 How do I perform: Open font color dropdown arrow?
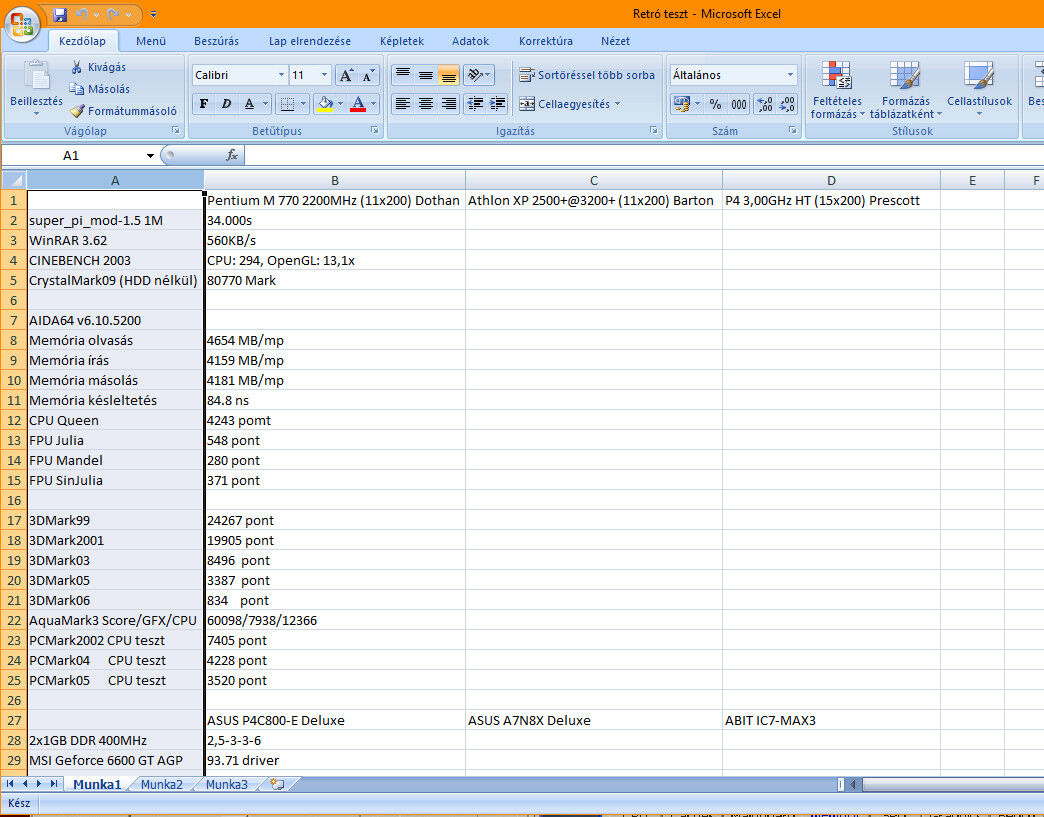[x=374, y=104]
